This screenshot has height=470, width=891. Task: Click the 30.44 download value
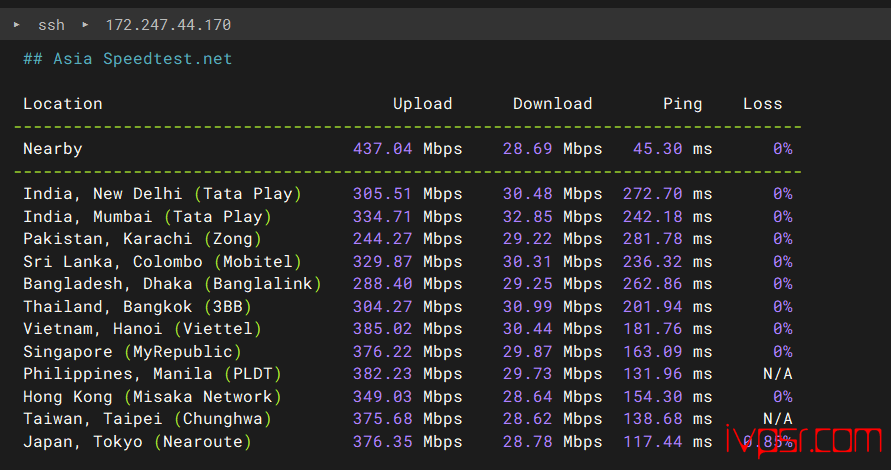click(x=527, y=328)
